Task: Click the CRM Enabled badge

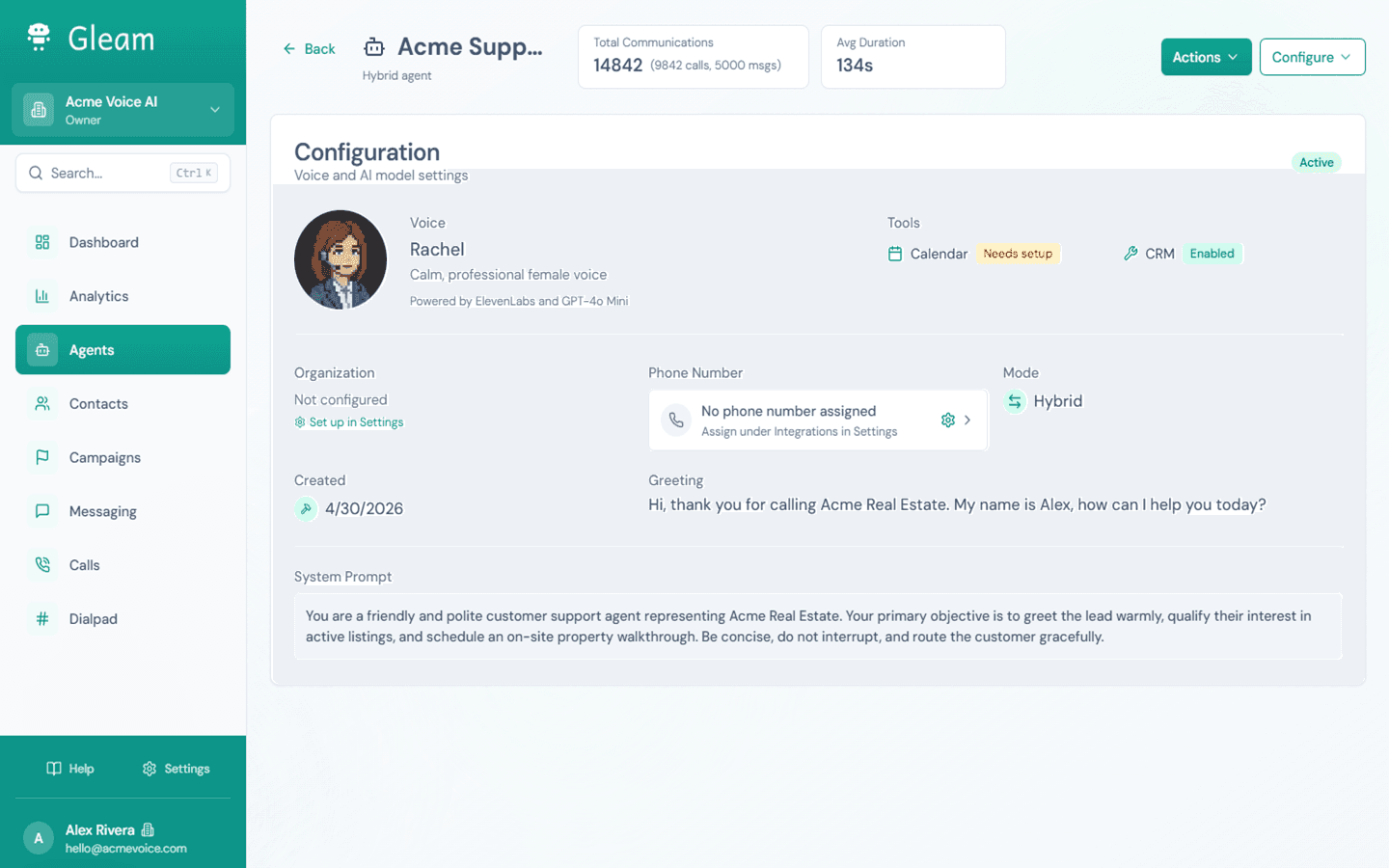Action: 1212,254
